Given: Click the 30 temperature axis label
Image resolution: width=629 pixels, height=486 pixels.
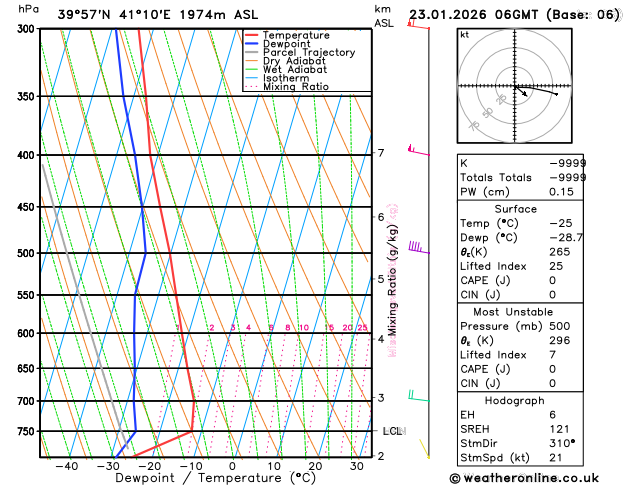Looking at the screenshot, I should click(x=357, y=466).
